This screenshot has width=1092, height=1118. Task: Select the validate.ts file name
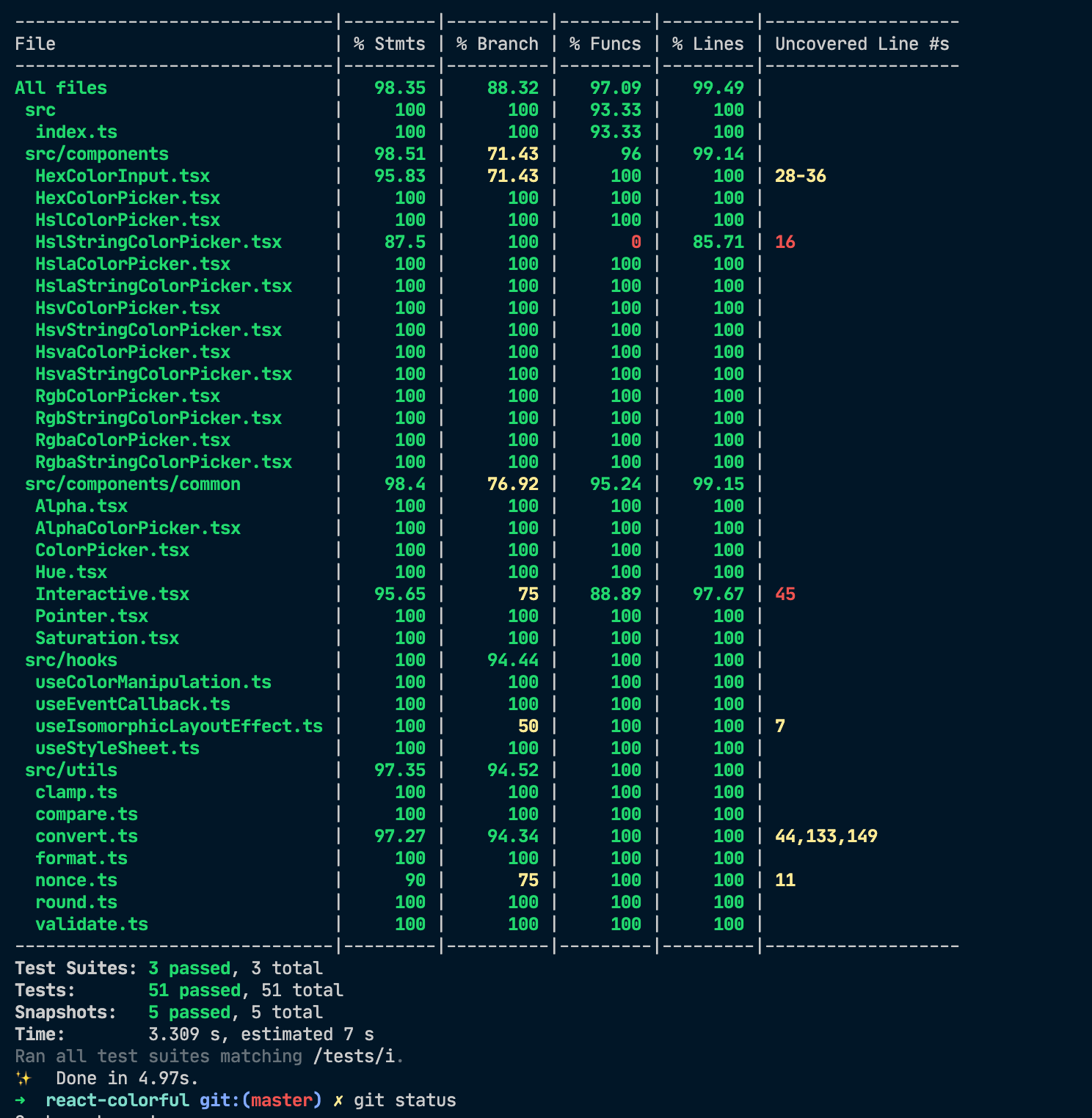point(92,924)
